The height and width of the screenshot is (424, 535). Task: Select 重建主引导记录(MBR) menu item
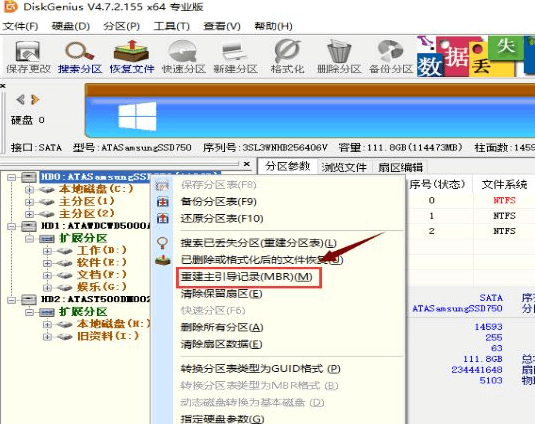point(246,277)
